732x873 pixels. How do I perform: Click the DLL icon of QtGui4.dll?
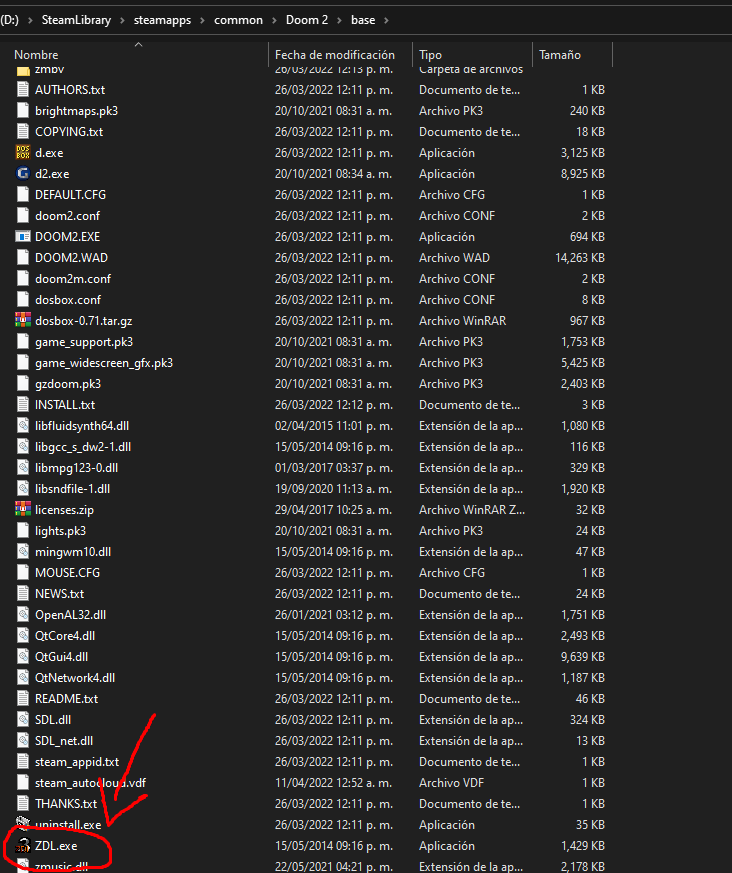(23, 657)
